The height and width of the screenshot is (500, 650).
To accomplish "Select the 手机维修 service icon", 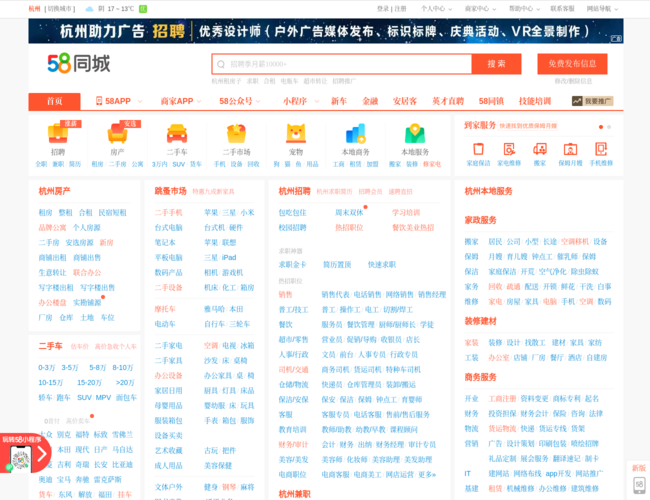I will (601, 149).
